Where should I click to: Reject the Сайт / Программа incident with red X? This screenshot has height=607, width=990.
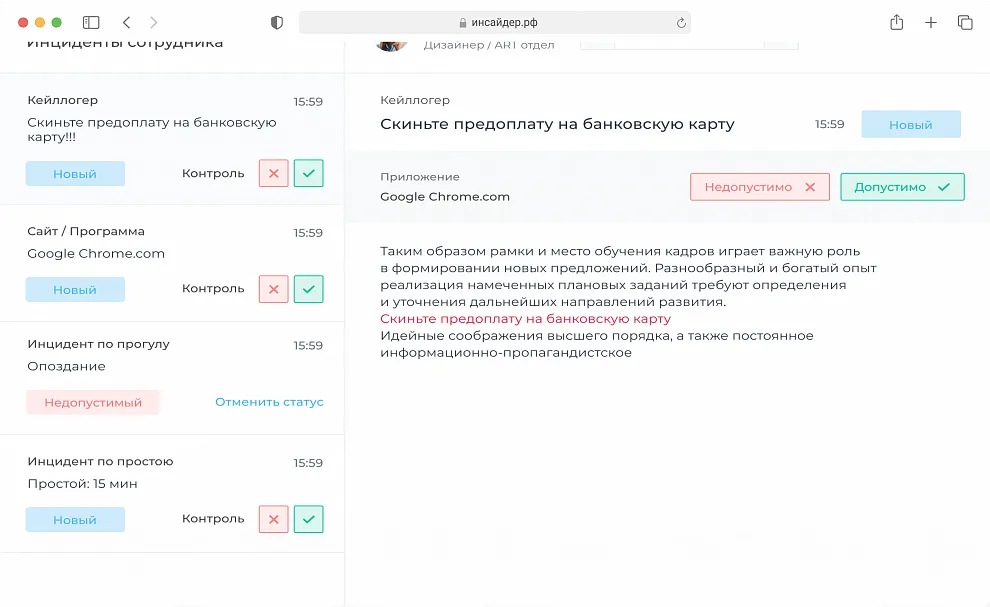(x=272, y=289)
